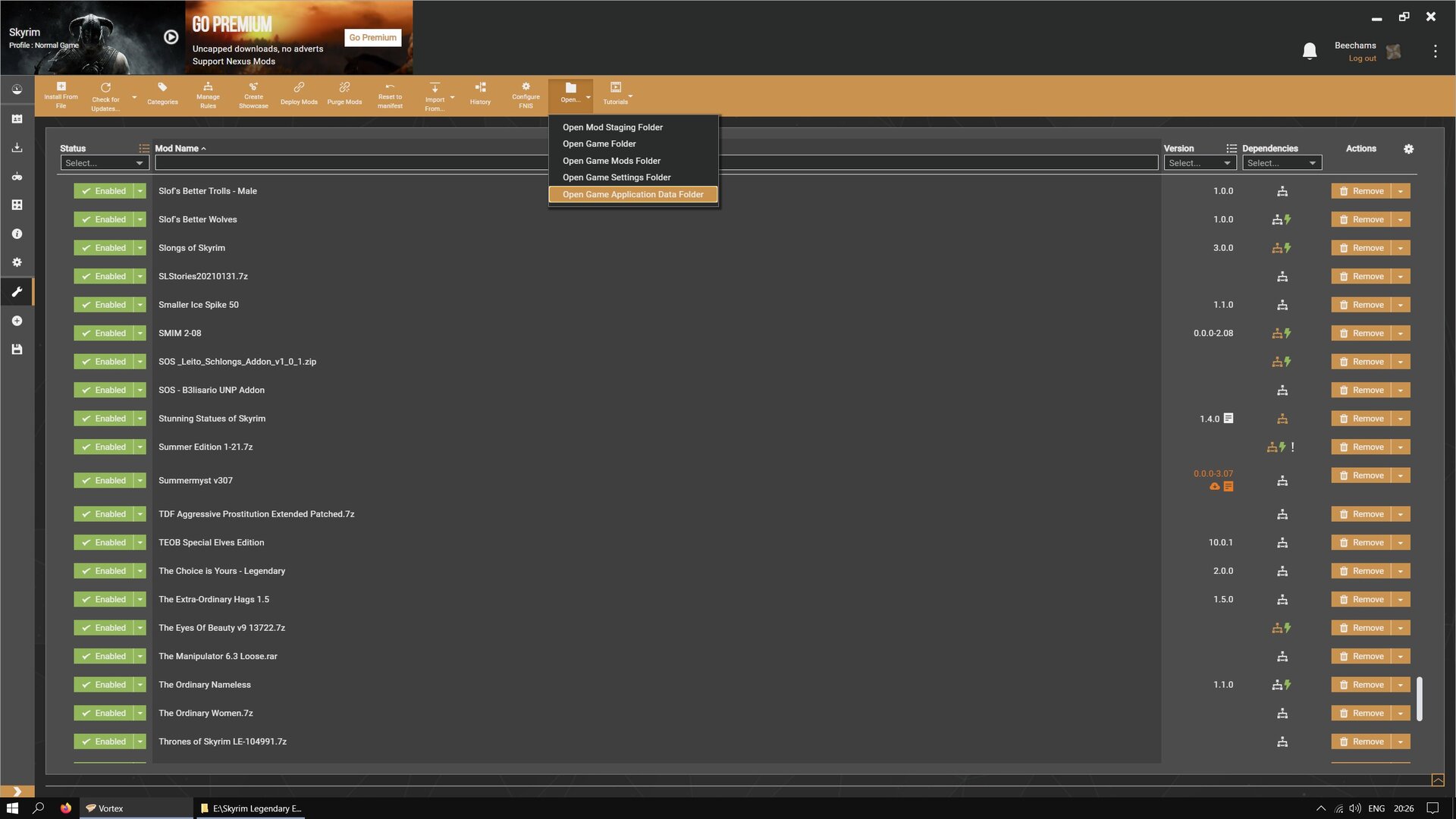
Task: Open History panel
Action: point(480,94)
